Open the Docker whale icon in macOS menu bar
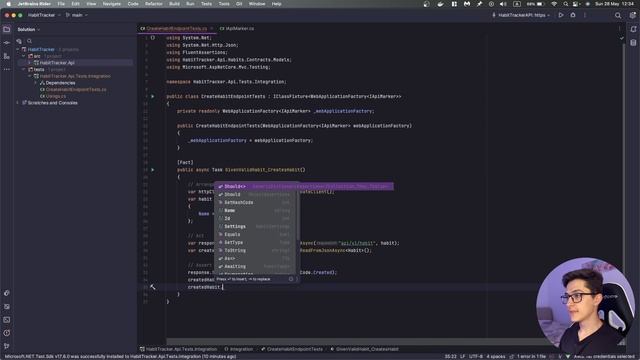640x360 pixels. point(440,4)
